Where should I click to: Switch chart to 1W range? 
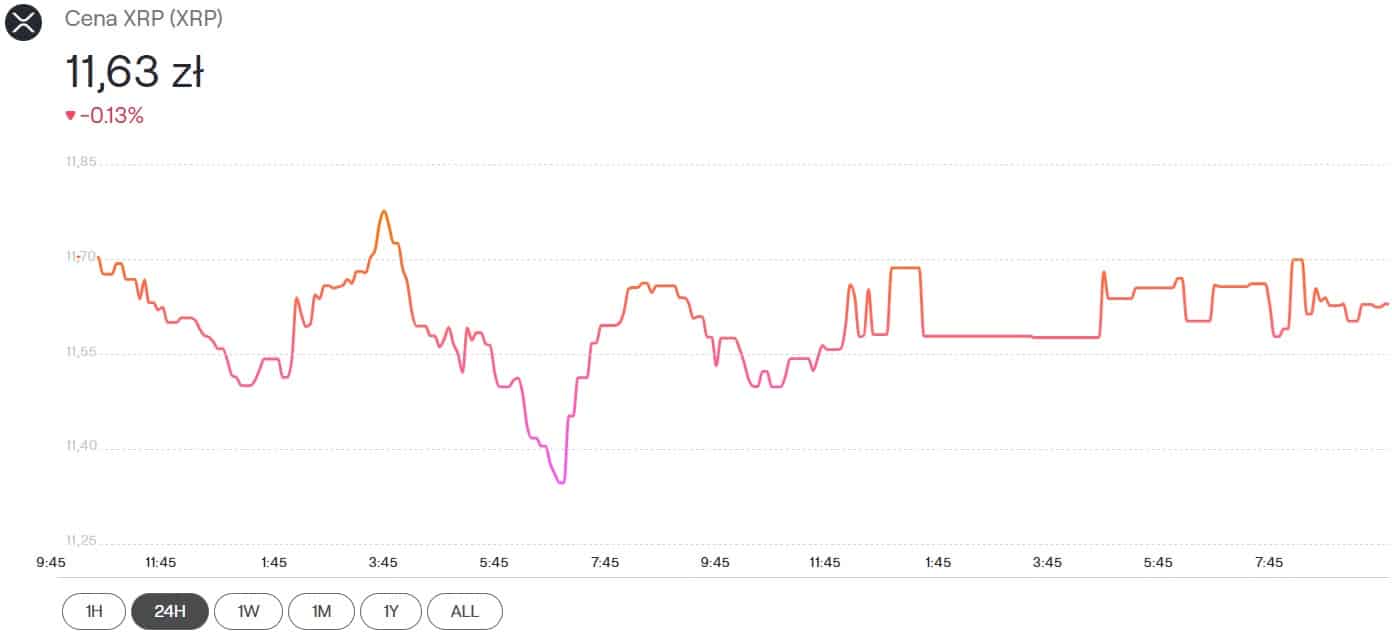coord(248,611)
